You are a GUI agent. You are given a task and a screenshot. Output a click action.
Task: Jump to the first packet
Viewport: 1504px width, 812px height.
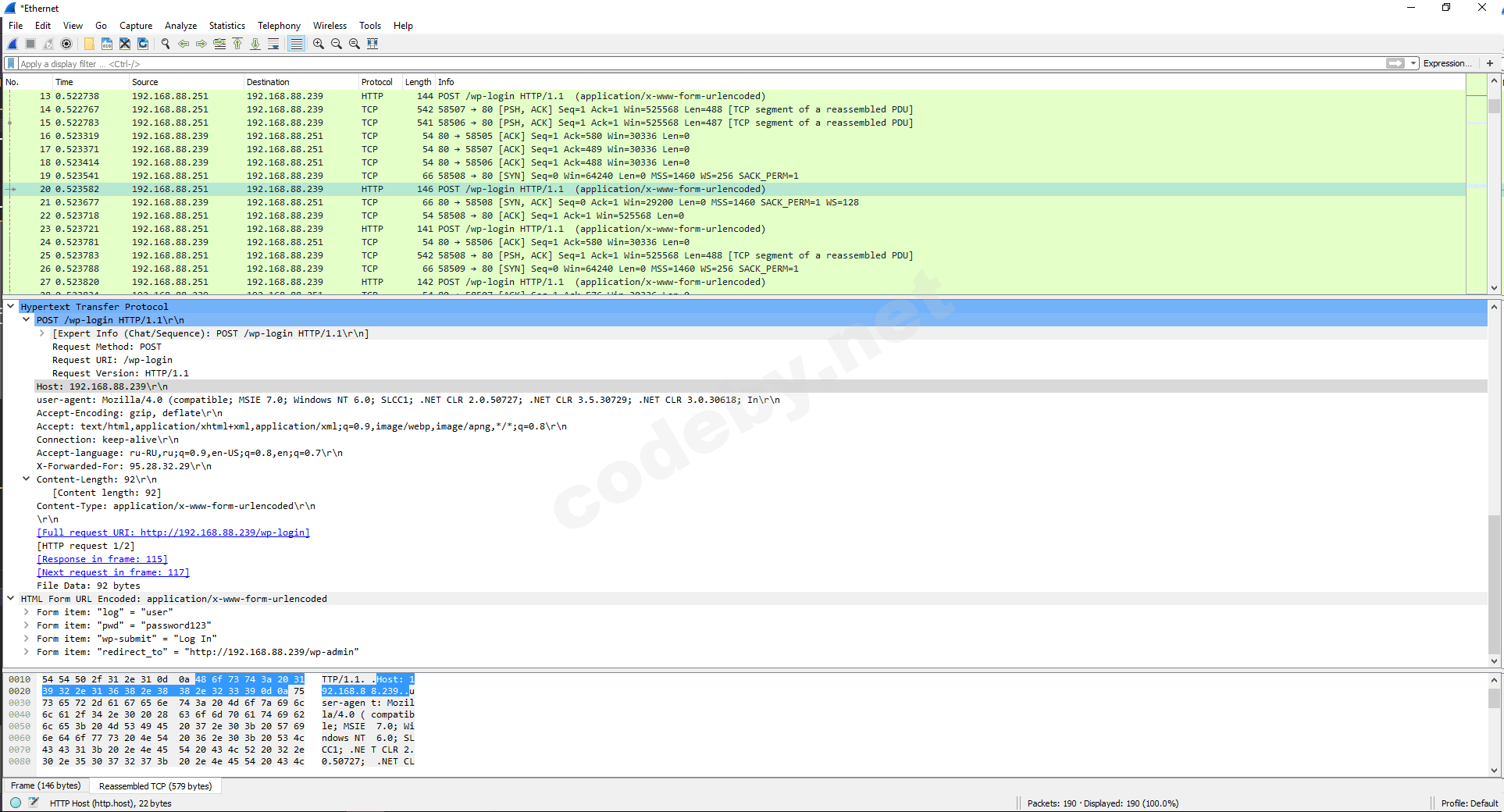(237, 44)
